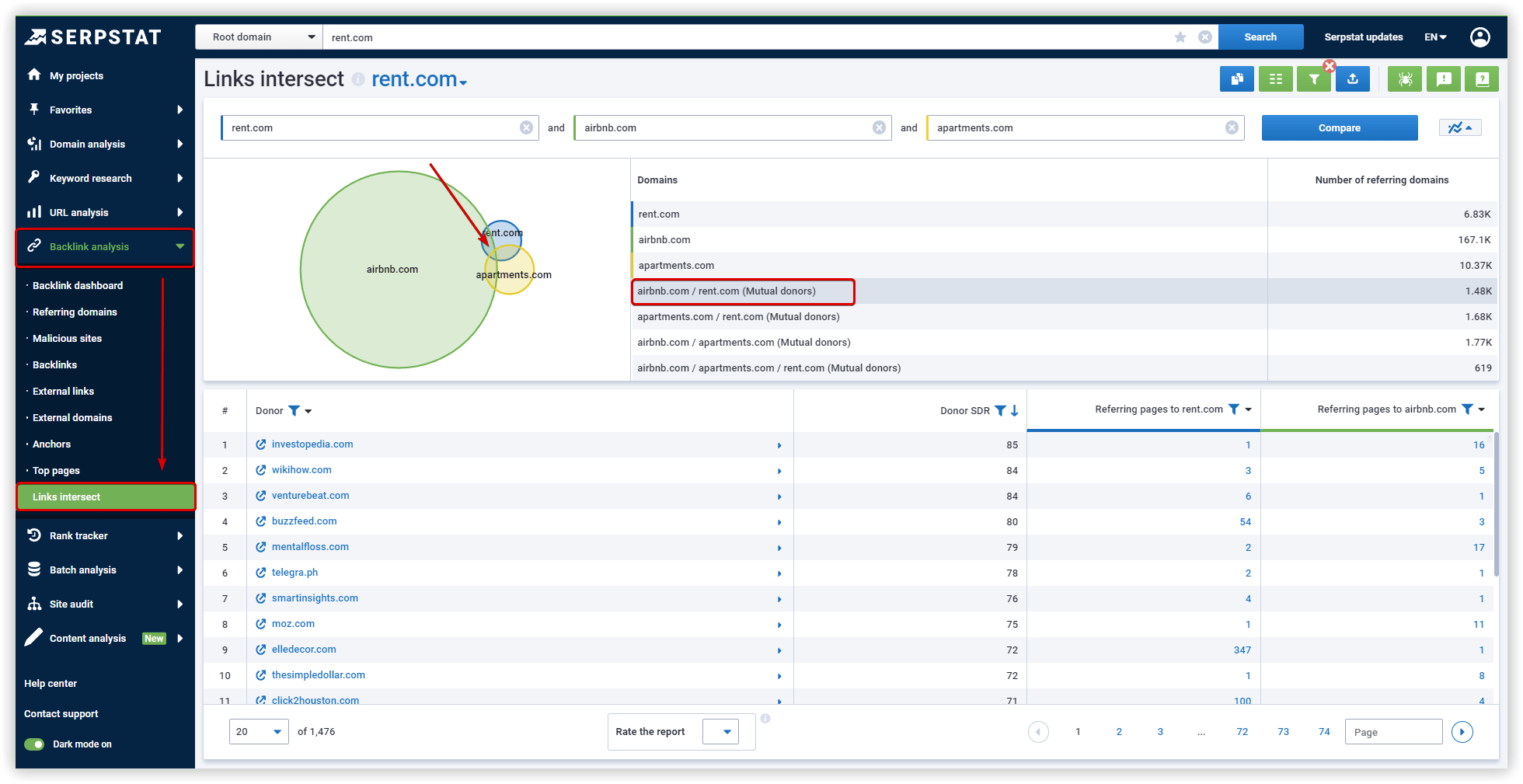Open the buzzfeed.com donor link

click(304, 521)
